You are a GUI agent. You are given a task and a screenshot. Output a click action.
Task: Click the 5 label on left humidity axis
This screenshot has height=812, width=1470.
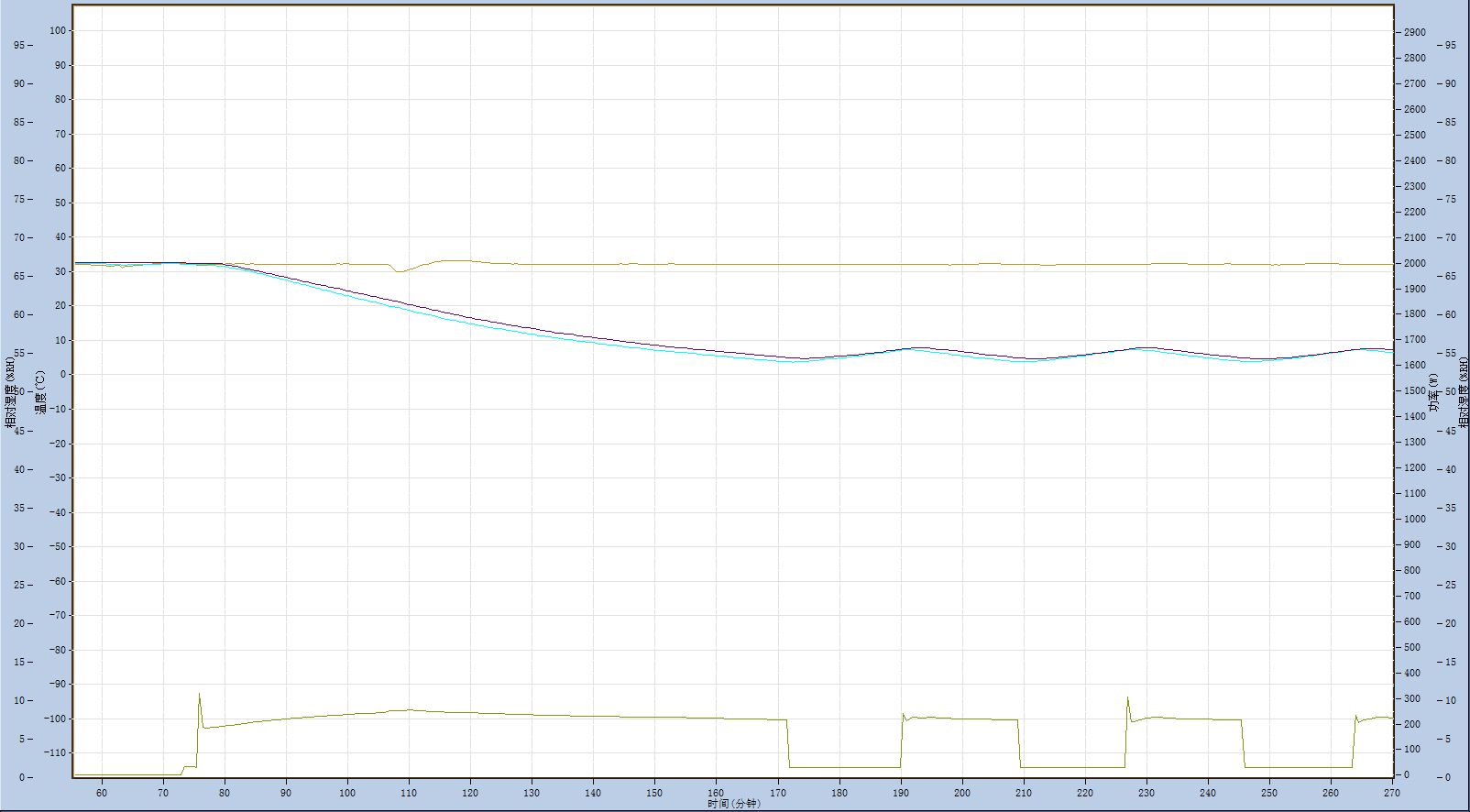coord(22,739)
